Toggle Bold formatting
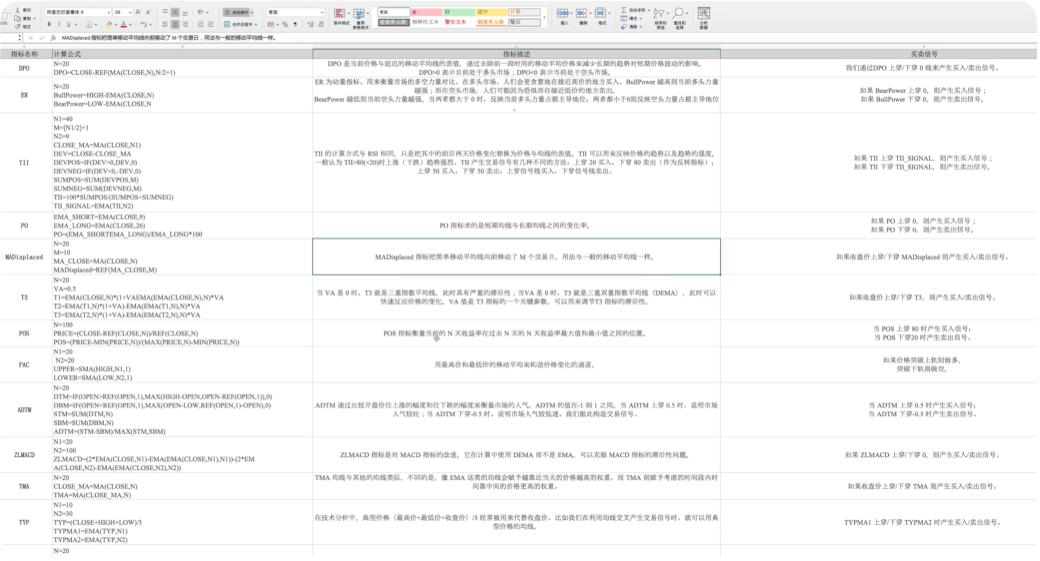The height and width of the screenshot is (561, 1040). point(49,24)
